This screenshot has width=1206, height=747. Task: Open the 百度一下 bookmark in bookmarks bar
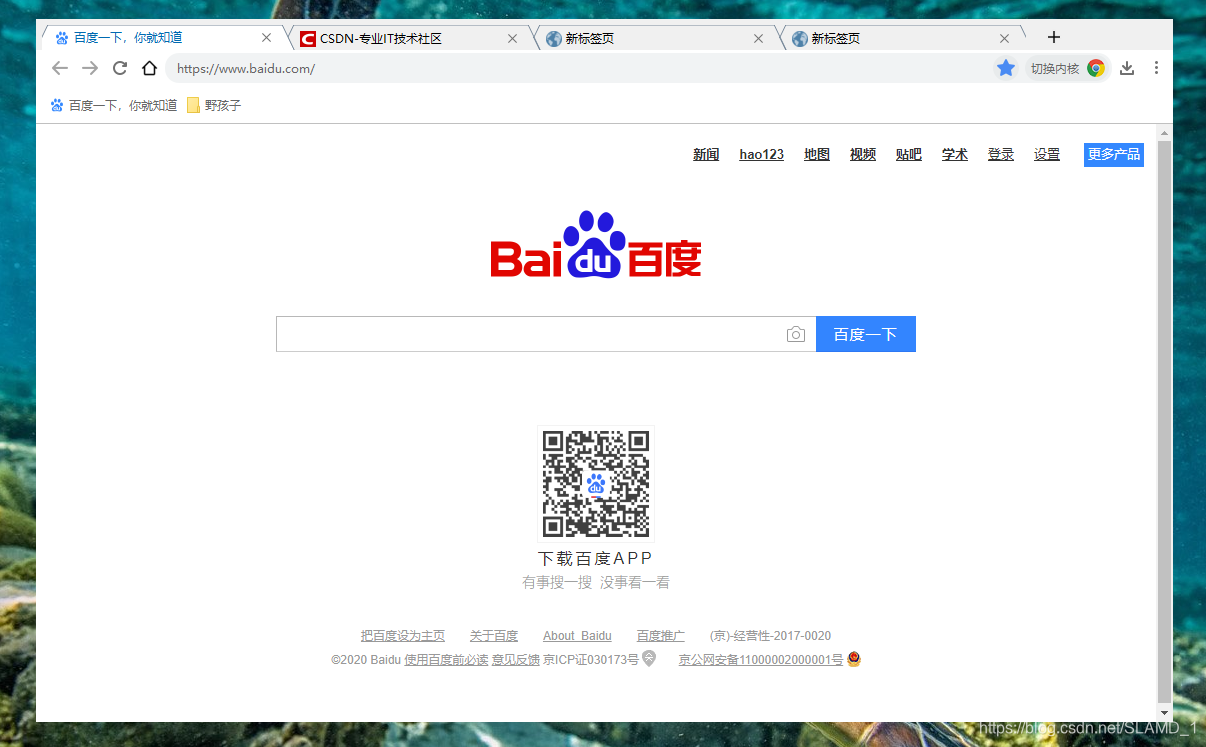click(x=113, y=105)
